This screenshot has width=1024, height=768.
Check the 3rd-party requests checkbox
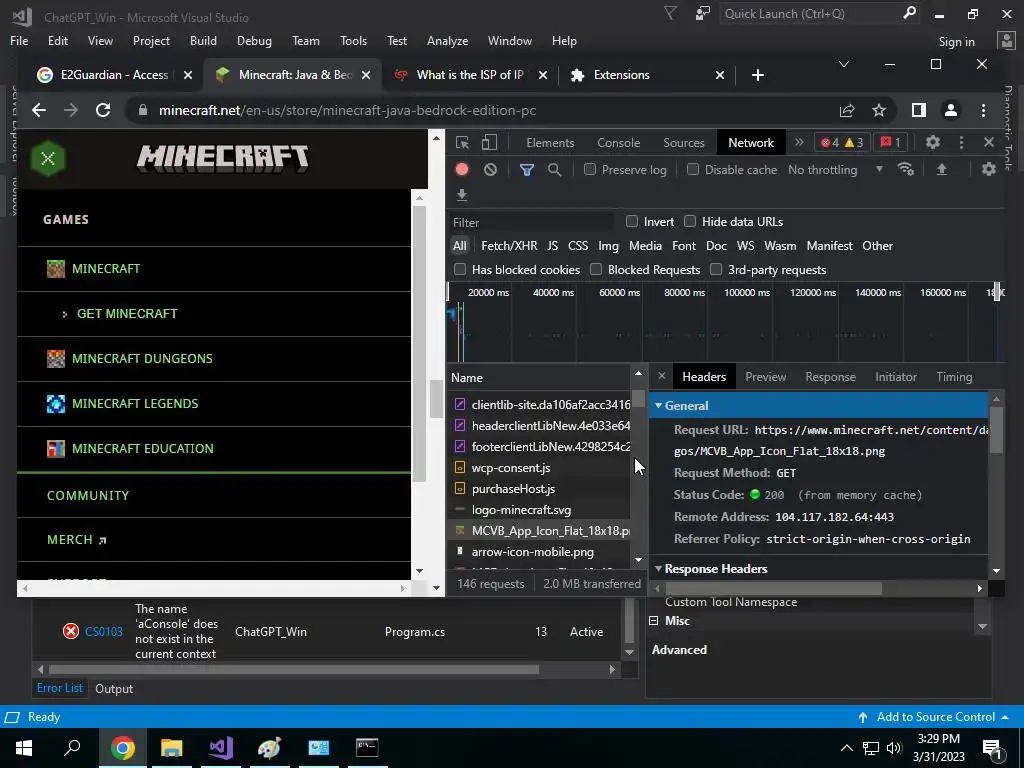pyautogui.click(x=716, y=269)
